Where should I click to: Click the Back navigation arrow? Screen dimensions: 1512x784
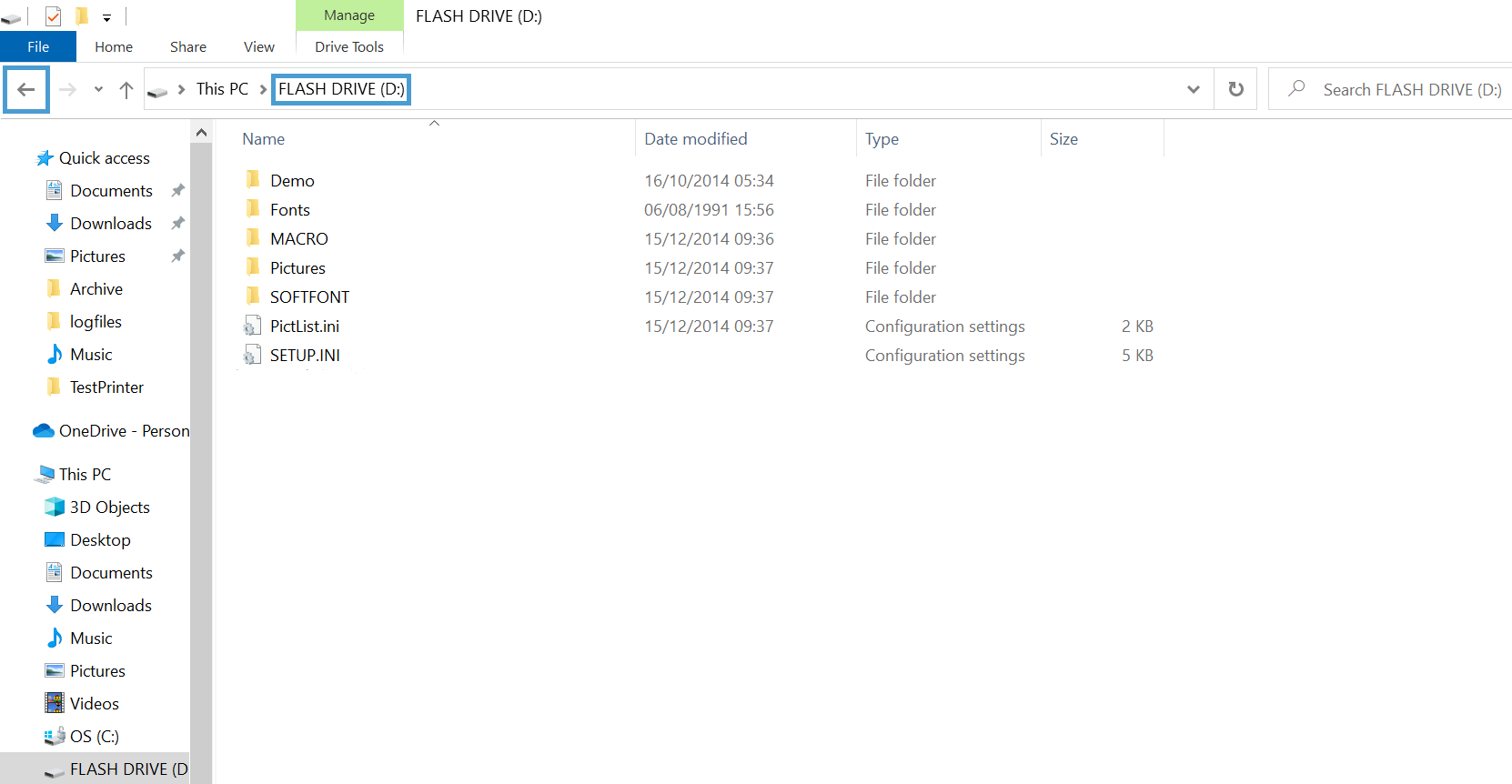(26, 89)
